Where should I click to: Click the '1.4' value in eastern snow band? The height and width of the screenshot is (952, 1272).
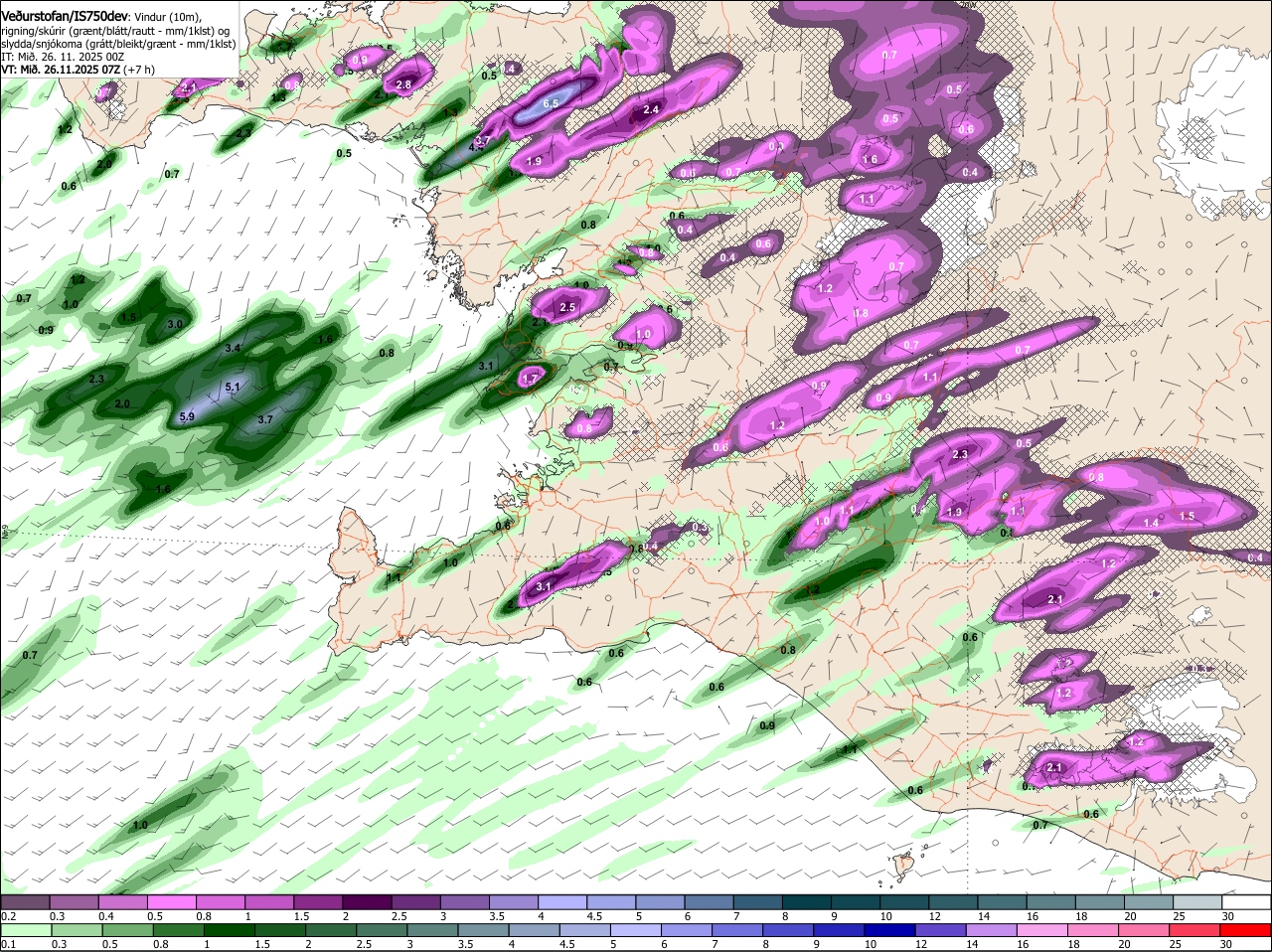(x=1151, y=523)
